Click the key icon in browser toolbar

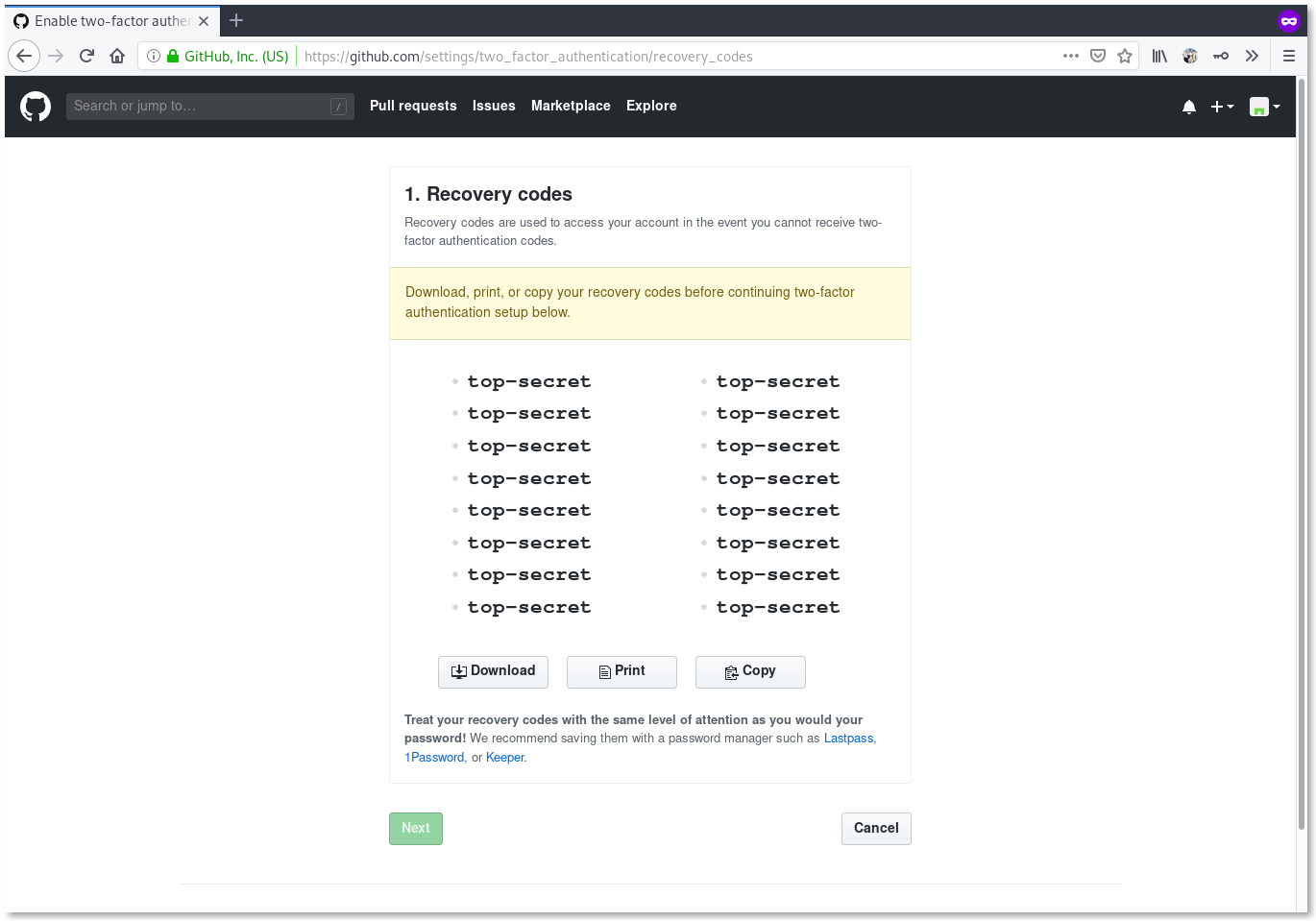click(x=1221, y=56)
